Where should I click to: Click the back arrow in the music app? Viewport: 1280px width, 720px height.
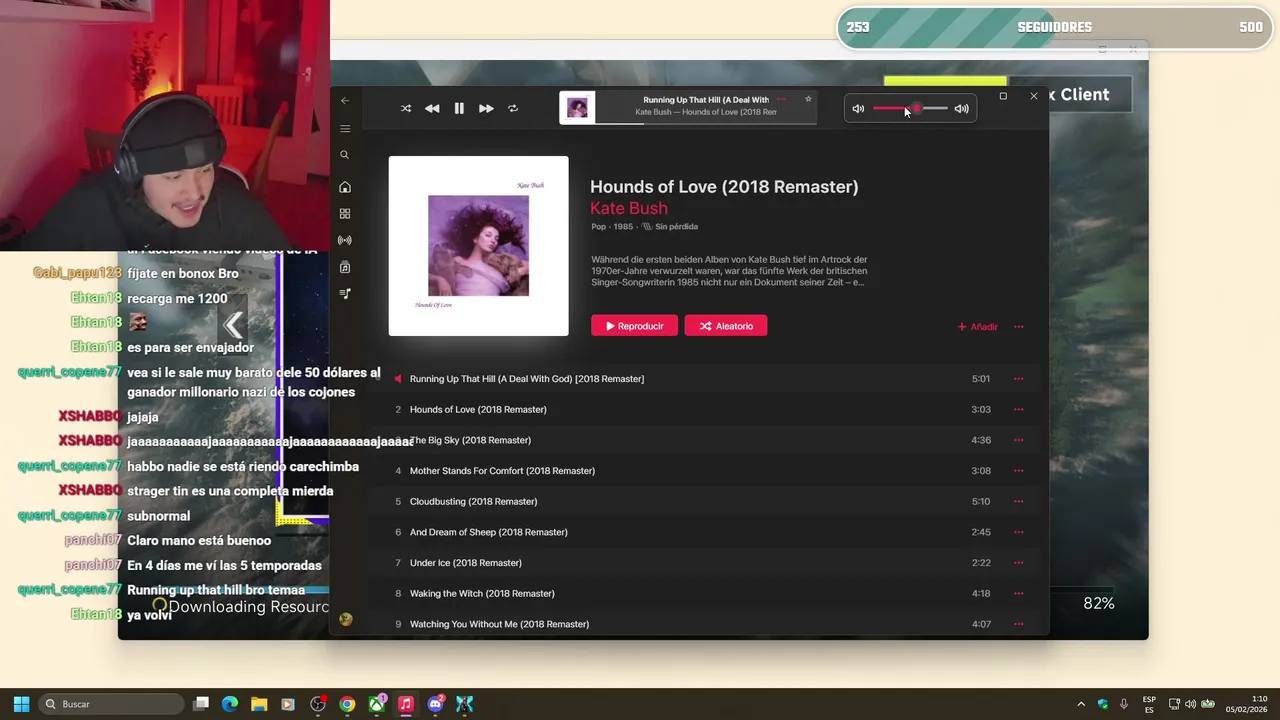tap(345, 100)
